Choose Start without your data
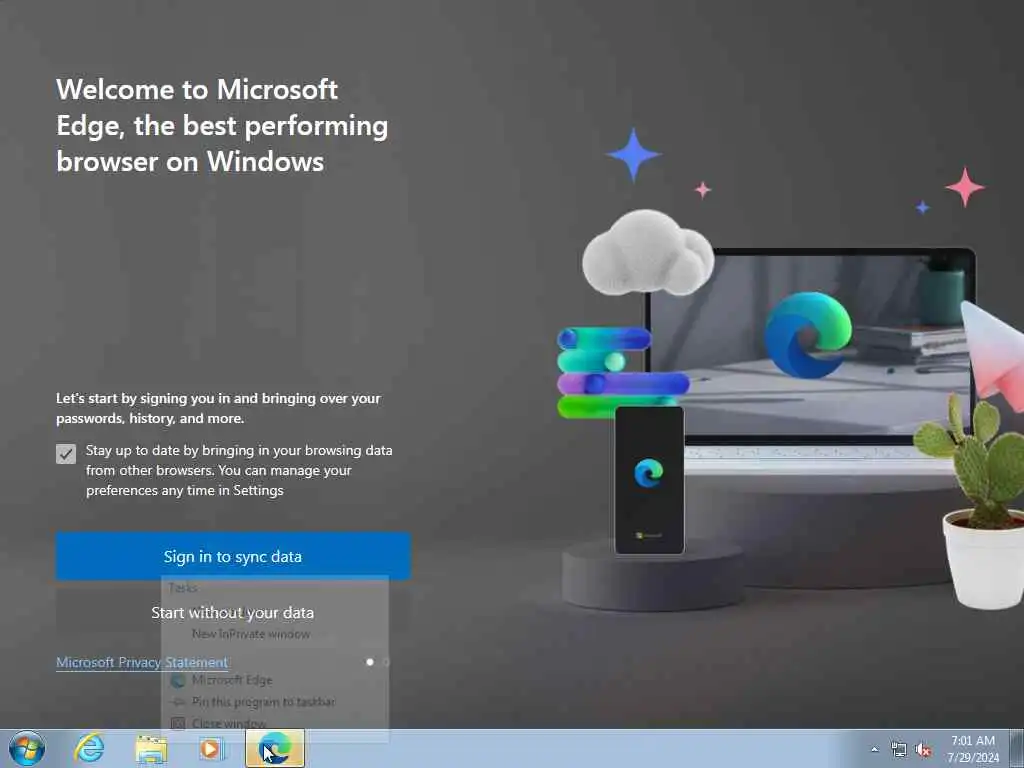 pyautogui.click(x=233, y=613)
